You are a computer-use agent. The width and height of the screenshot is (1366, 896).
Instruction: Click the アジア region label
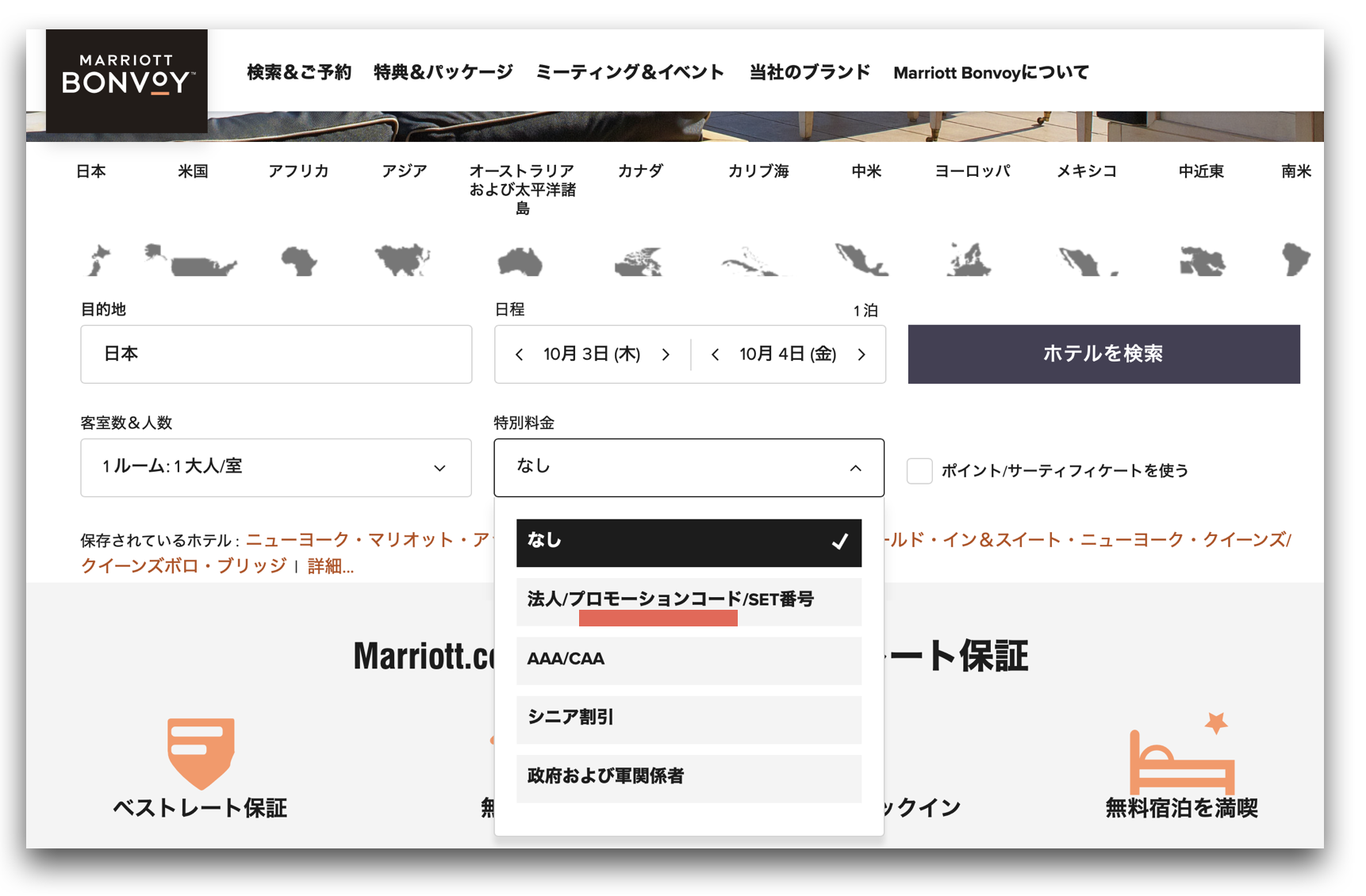pos(404,171)
